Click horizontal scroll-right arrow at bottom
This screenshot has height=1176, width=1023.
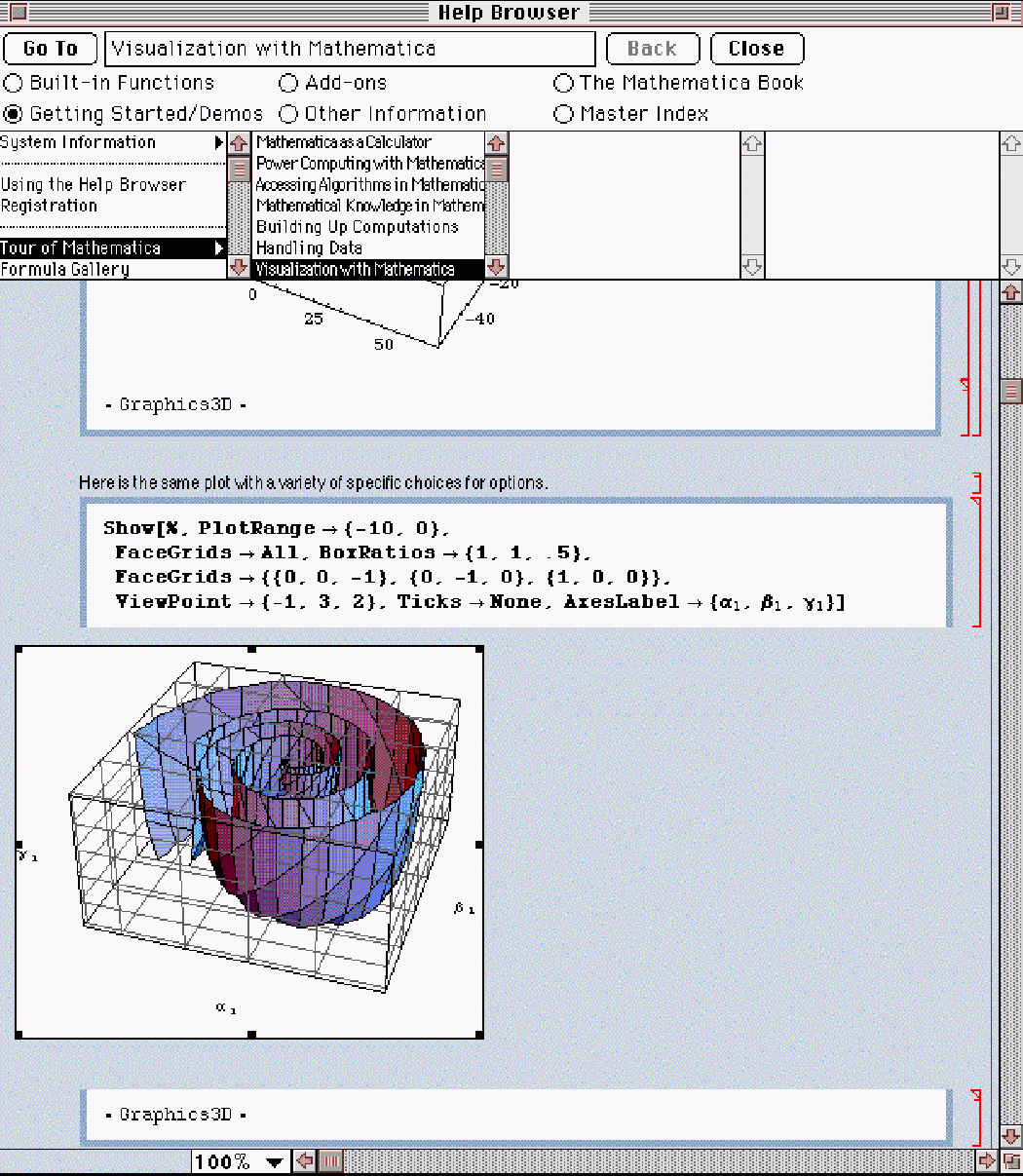coord(987,1161)
